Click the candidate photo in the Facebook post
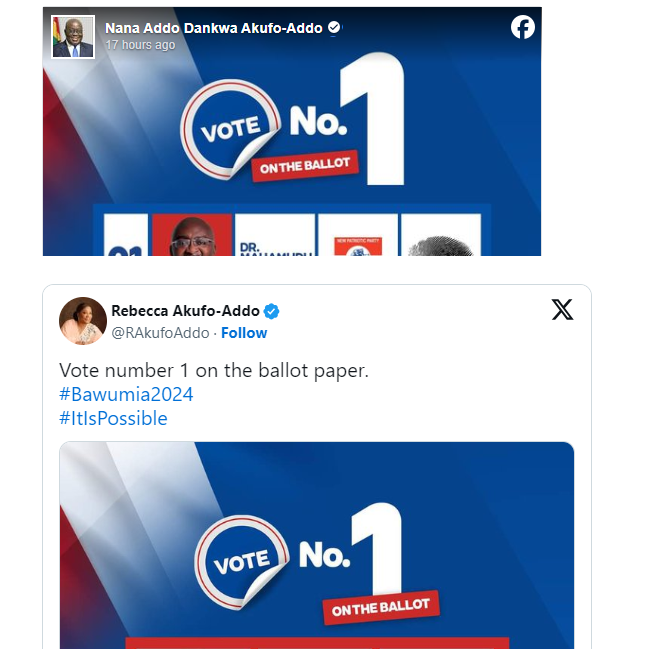647x649 pixels. click(x=191, y=236)
